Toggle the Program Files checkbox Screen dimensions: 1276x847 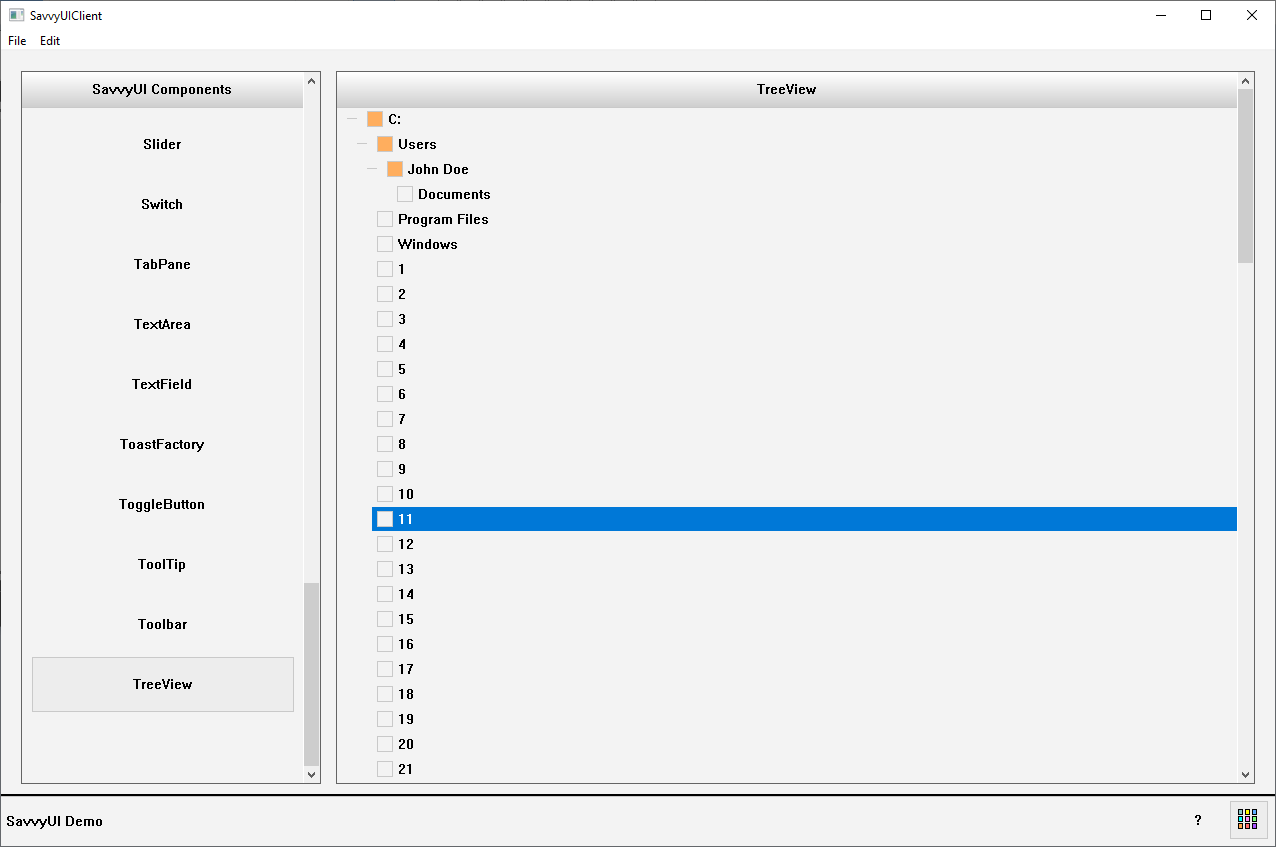[385, 219]
